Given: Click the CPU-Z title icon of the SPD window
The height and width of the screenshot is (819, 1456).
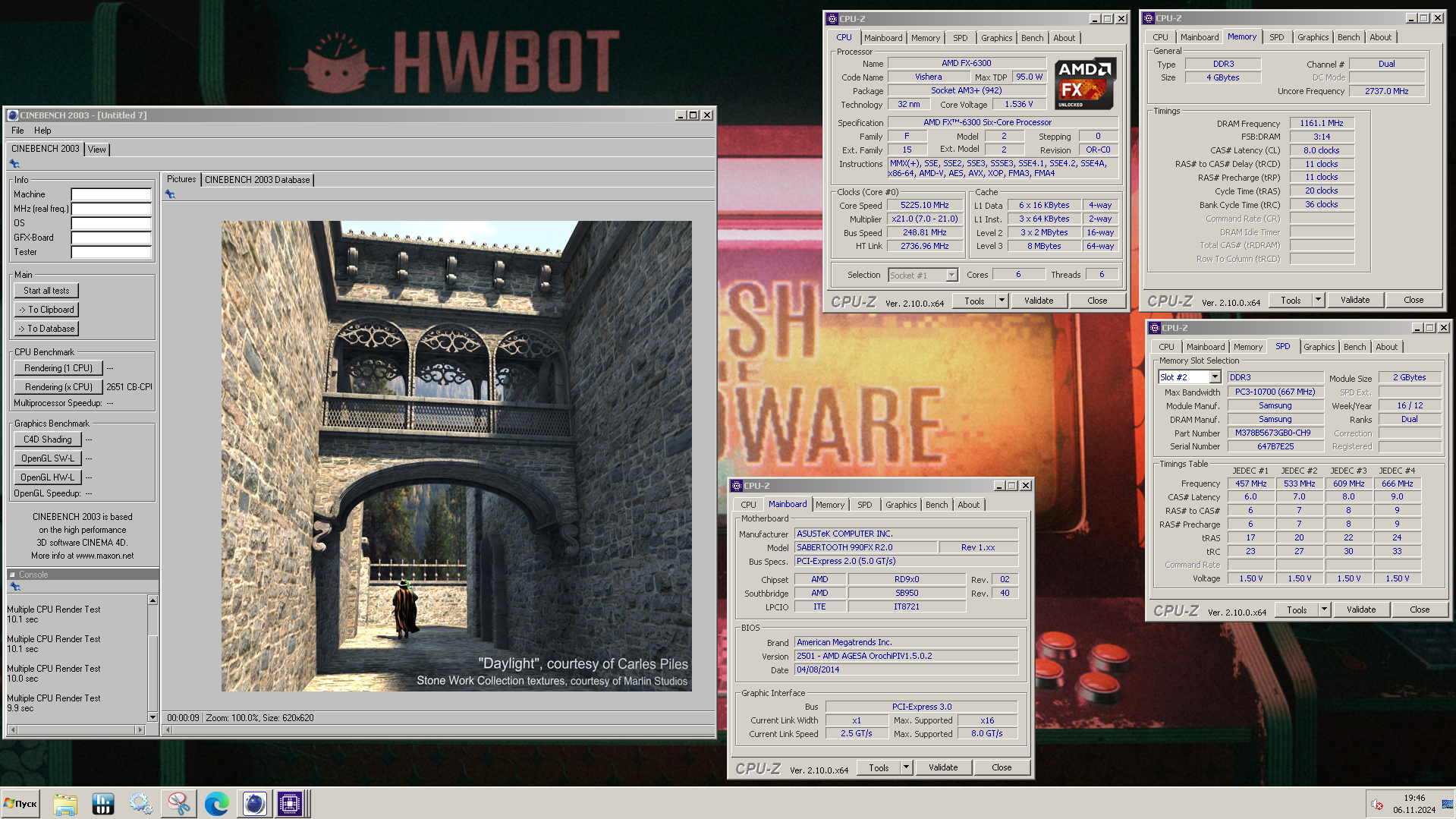Looking at the screenshot, I should [1155, 328].
